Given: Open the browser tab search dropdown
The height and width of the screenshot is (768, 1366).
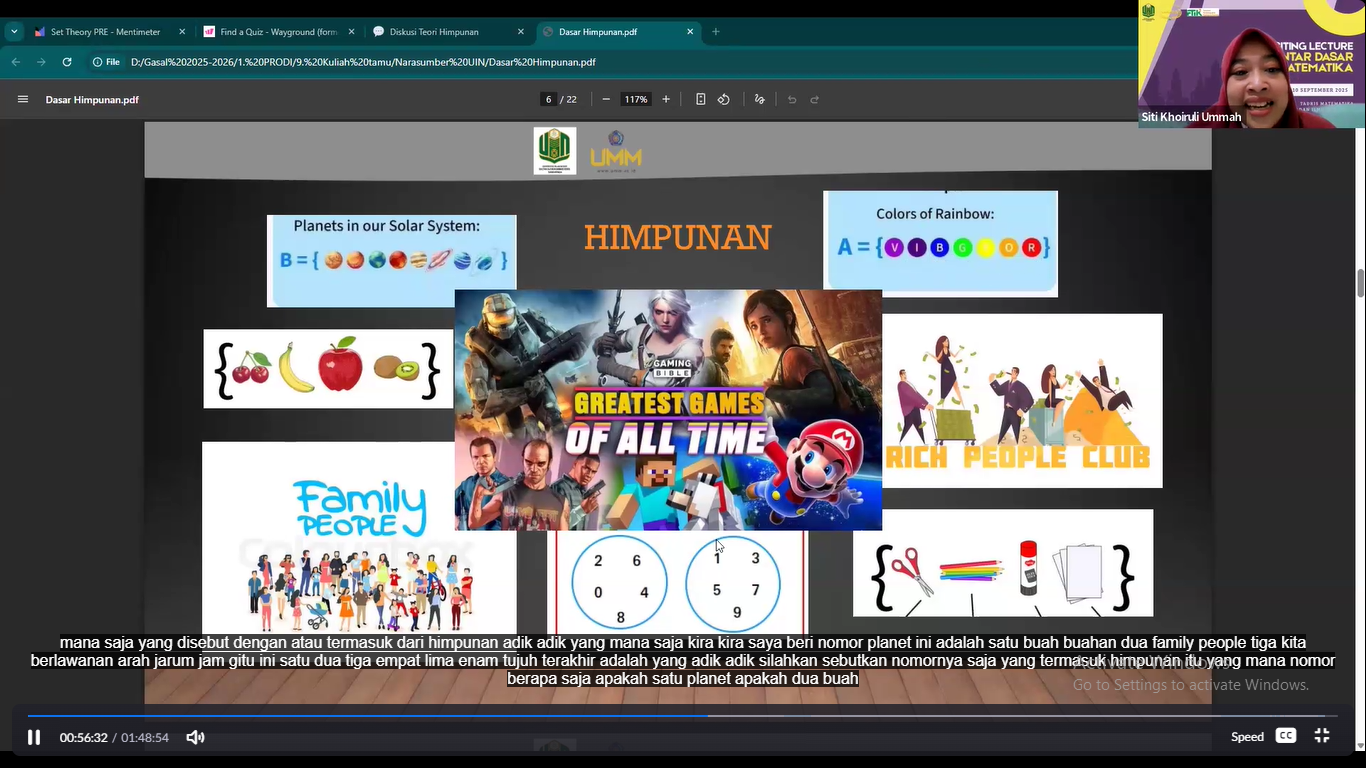Looking at the screenshot, I should 14,32.
